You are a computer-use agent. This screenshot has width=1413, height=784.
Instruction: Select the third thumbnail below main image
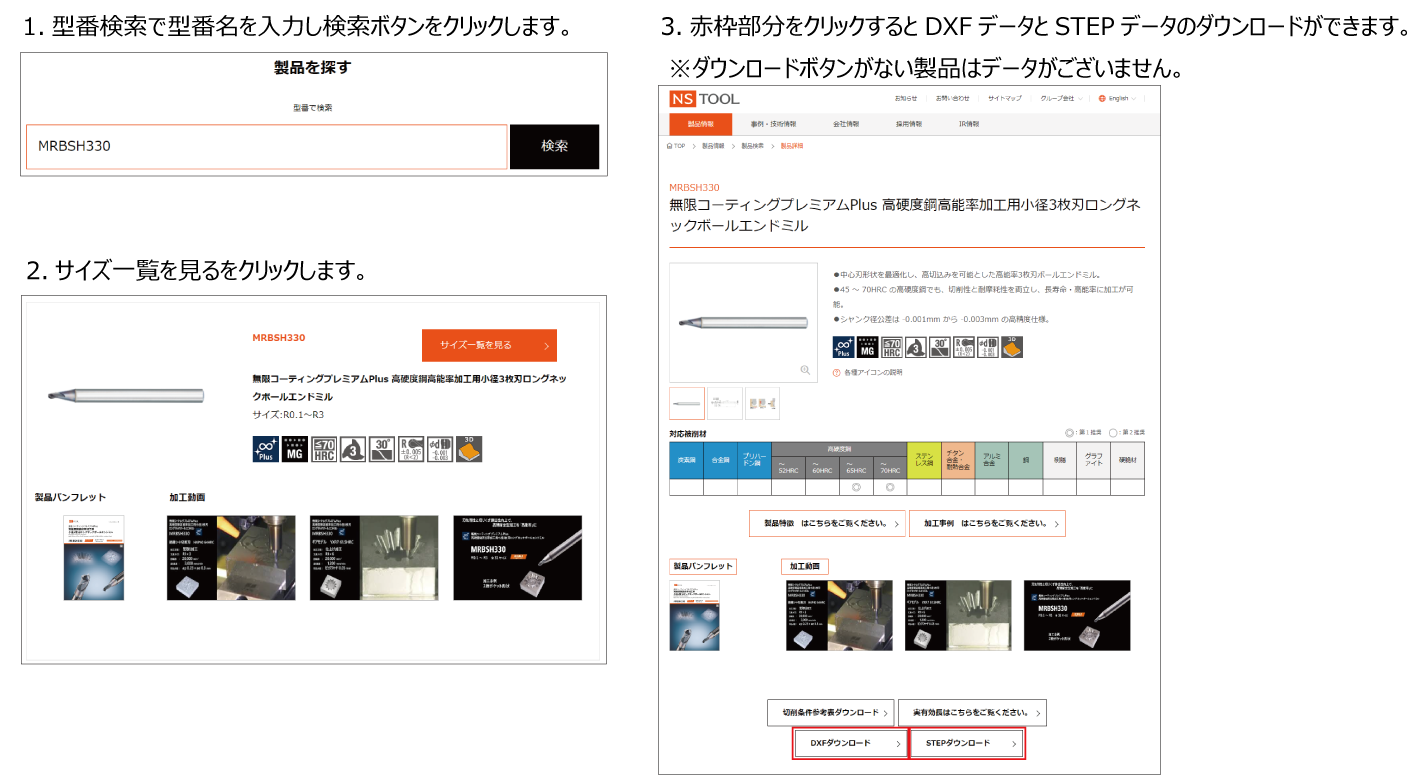[x=763, y=403]
